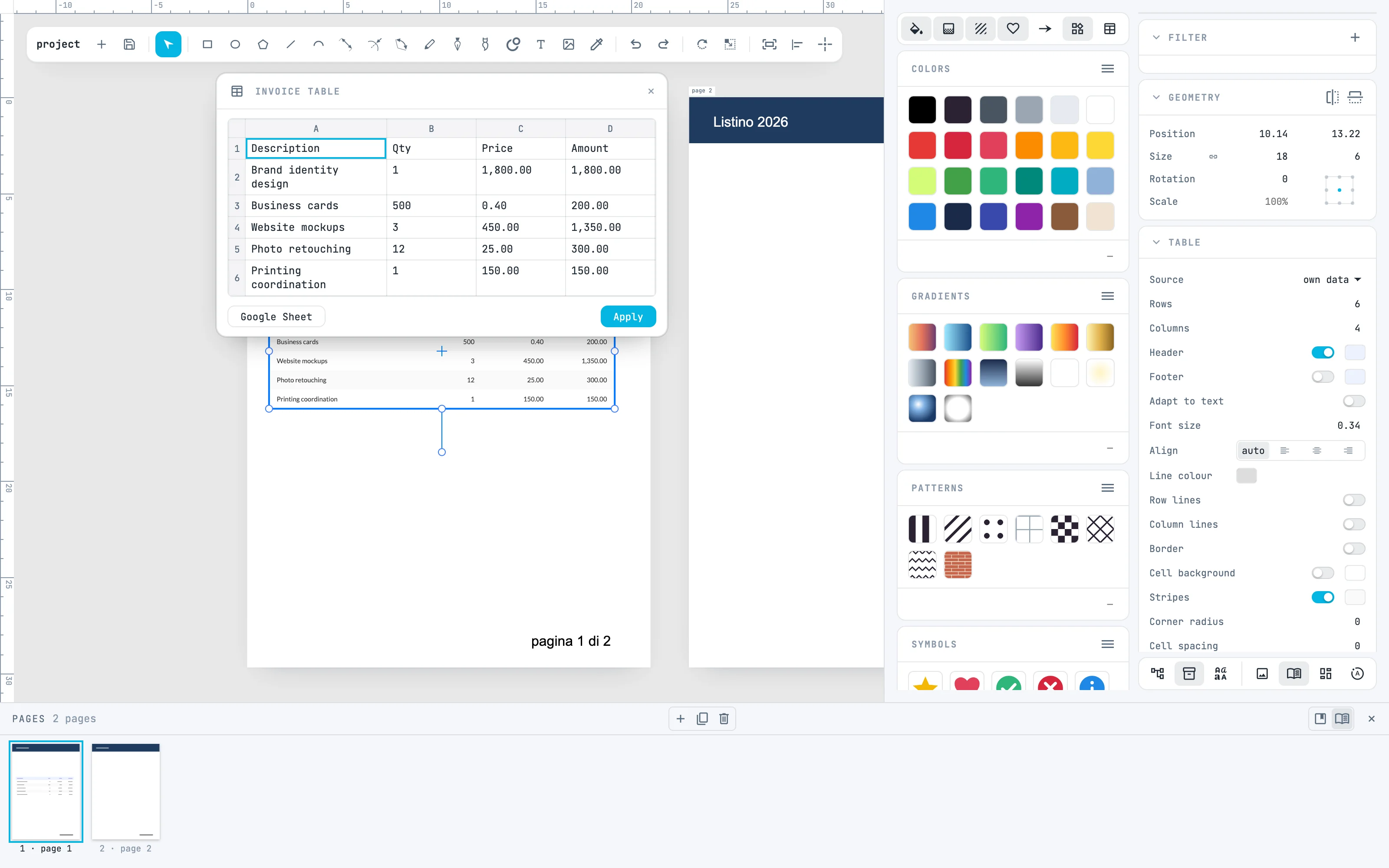Image resolution: width=1389 pixels, height=868 pixels.
Task: Turn off the Header toggle
Action: (1323, 352)
